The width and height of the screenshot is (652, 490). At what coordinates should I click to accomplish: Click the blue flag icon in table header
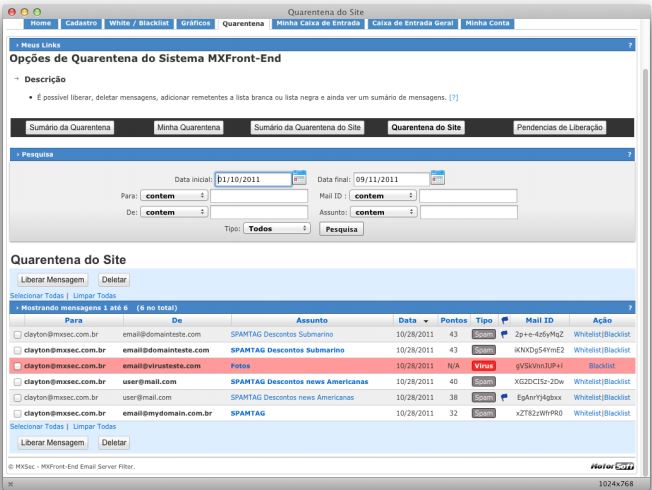pyautogui.click(x=504, y=320)
